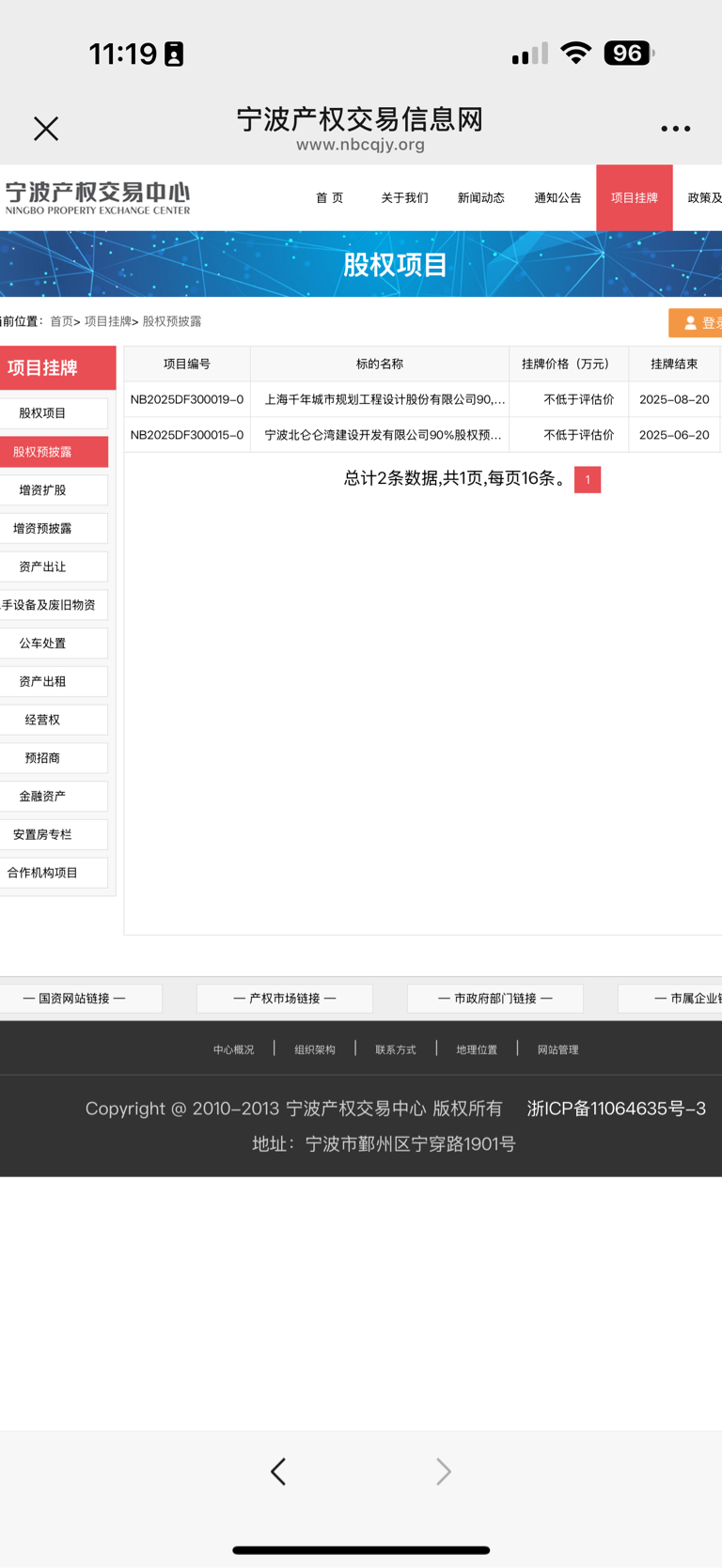This screenshot has height=1568, width=722.
Task: Open the 中心概况 footer link
Action: coord(234,1049)
